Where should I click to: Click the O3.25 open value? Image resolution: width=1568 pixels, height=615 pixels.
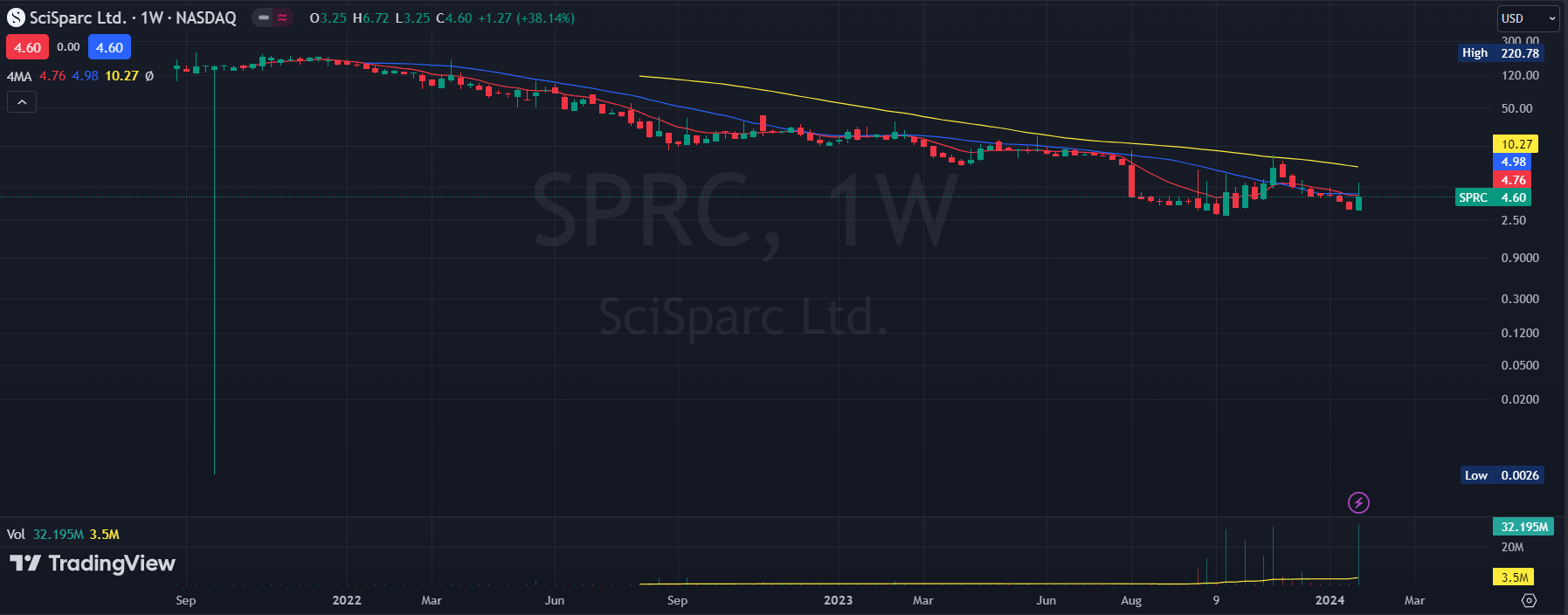pyautogui.click(x=328, y=17)
